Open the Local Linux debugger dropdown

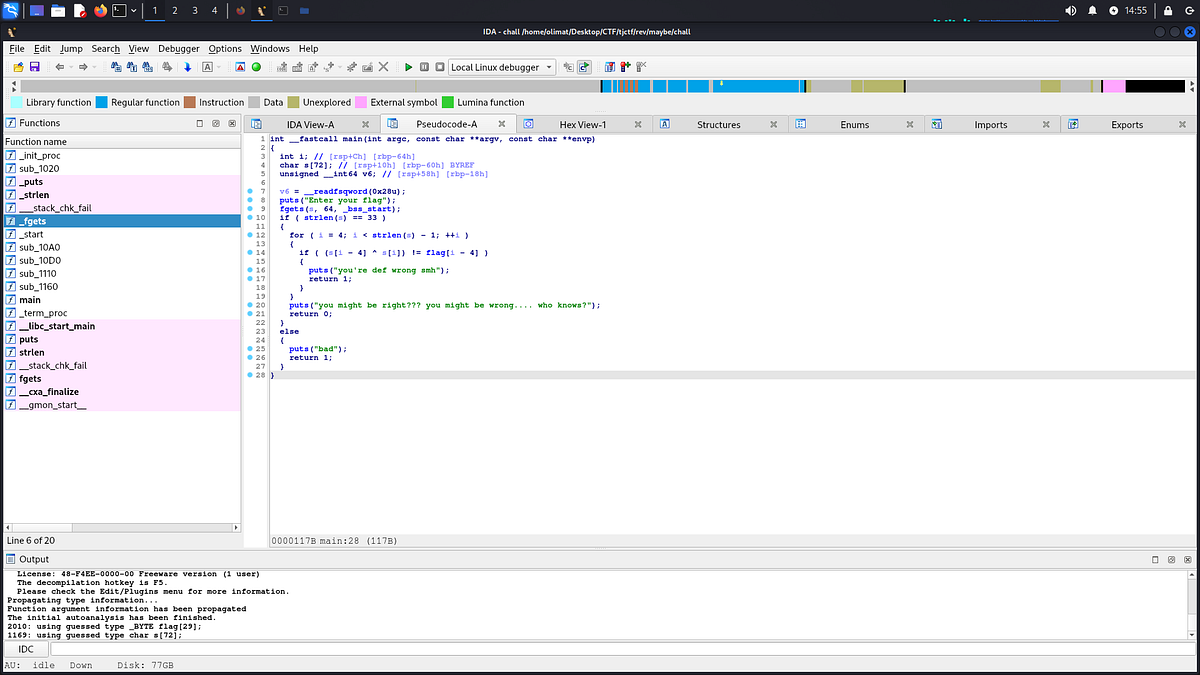pos(501,67)
